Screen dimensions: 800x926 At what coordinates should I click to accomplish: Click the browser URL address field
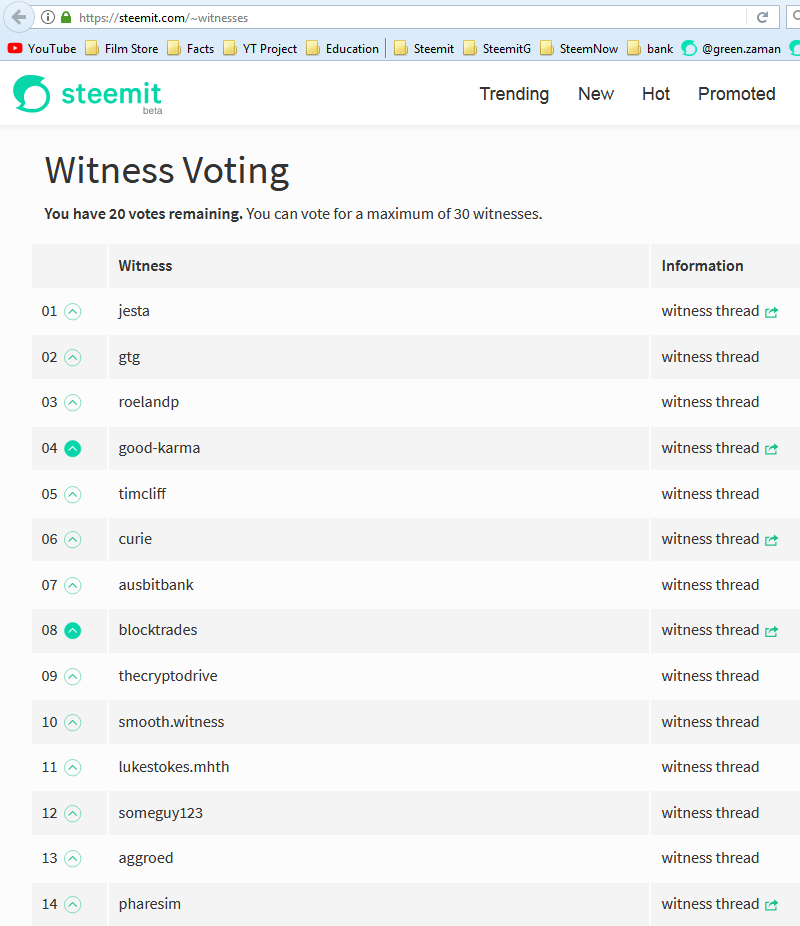(400, 17)
